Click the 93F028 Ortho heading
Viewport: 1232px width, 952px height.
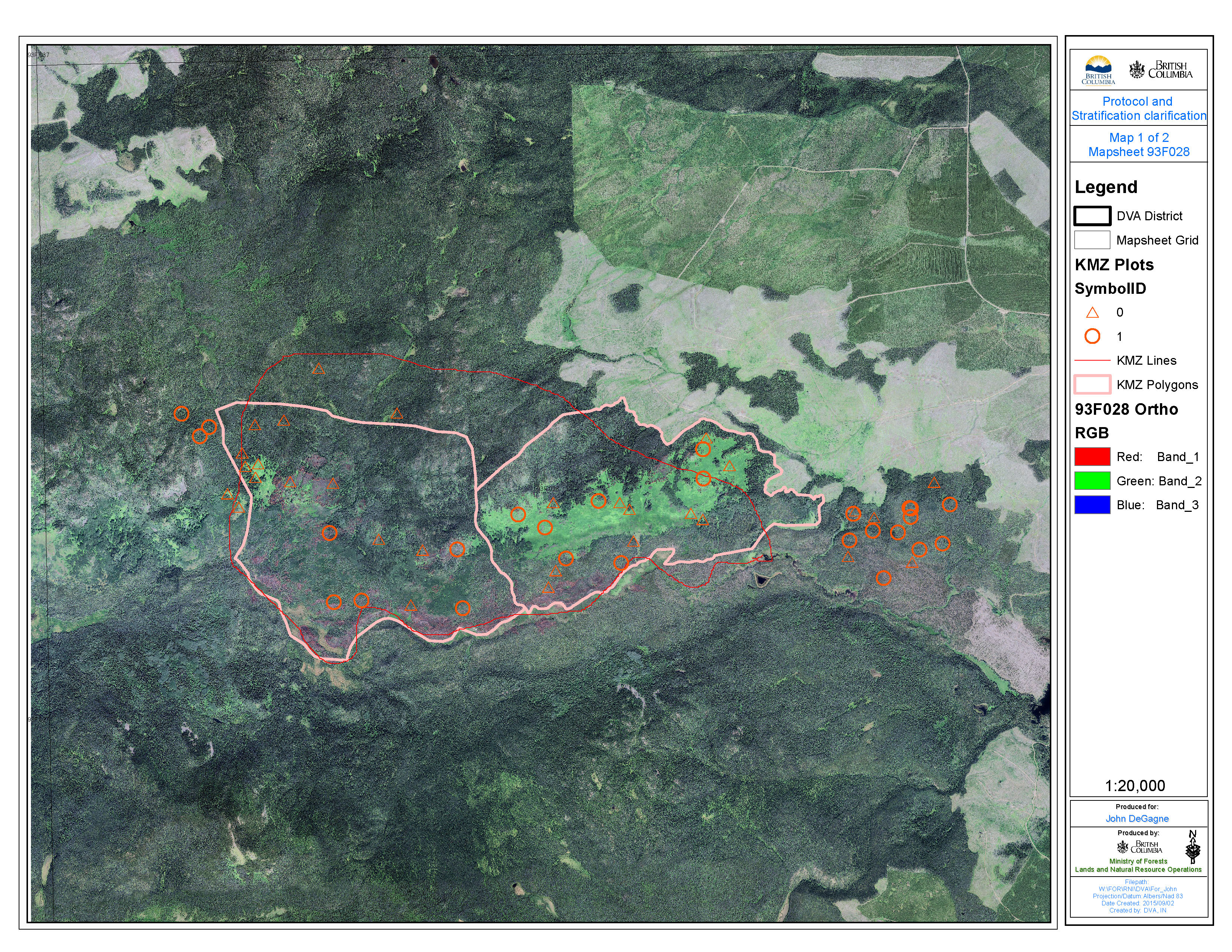tap(1126, 410)
